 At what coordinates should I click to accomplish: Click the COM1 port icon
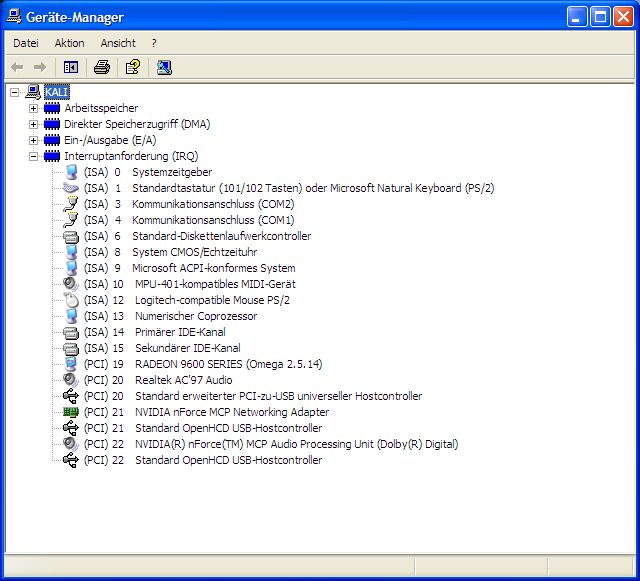click(71, 220)
